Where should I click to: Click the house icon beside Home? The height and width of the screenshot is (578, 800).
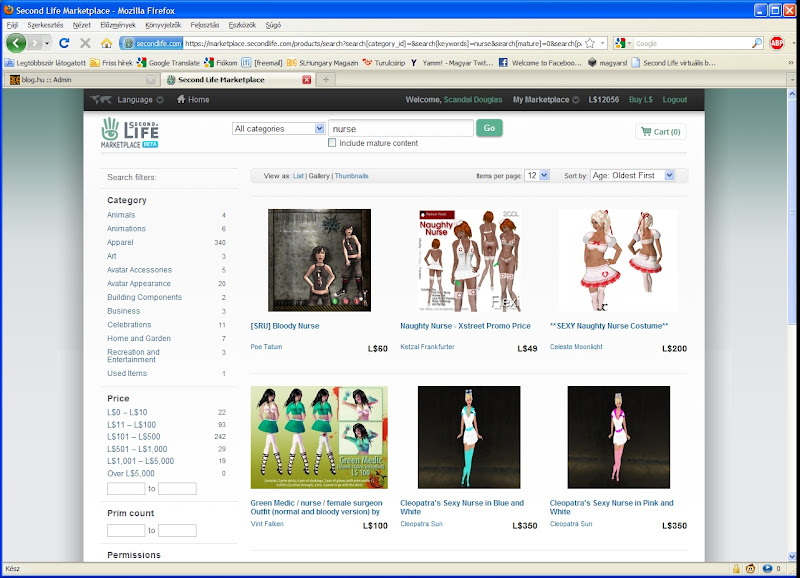pyautogui.click(x=181, y=99)
